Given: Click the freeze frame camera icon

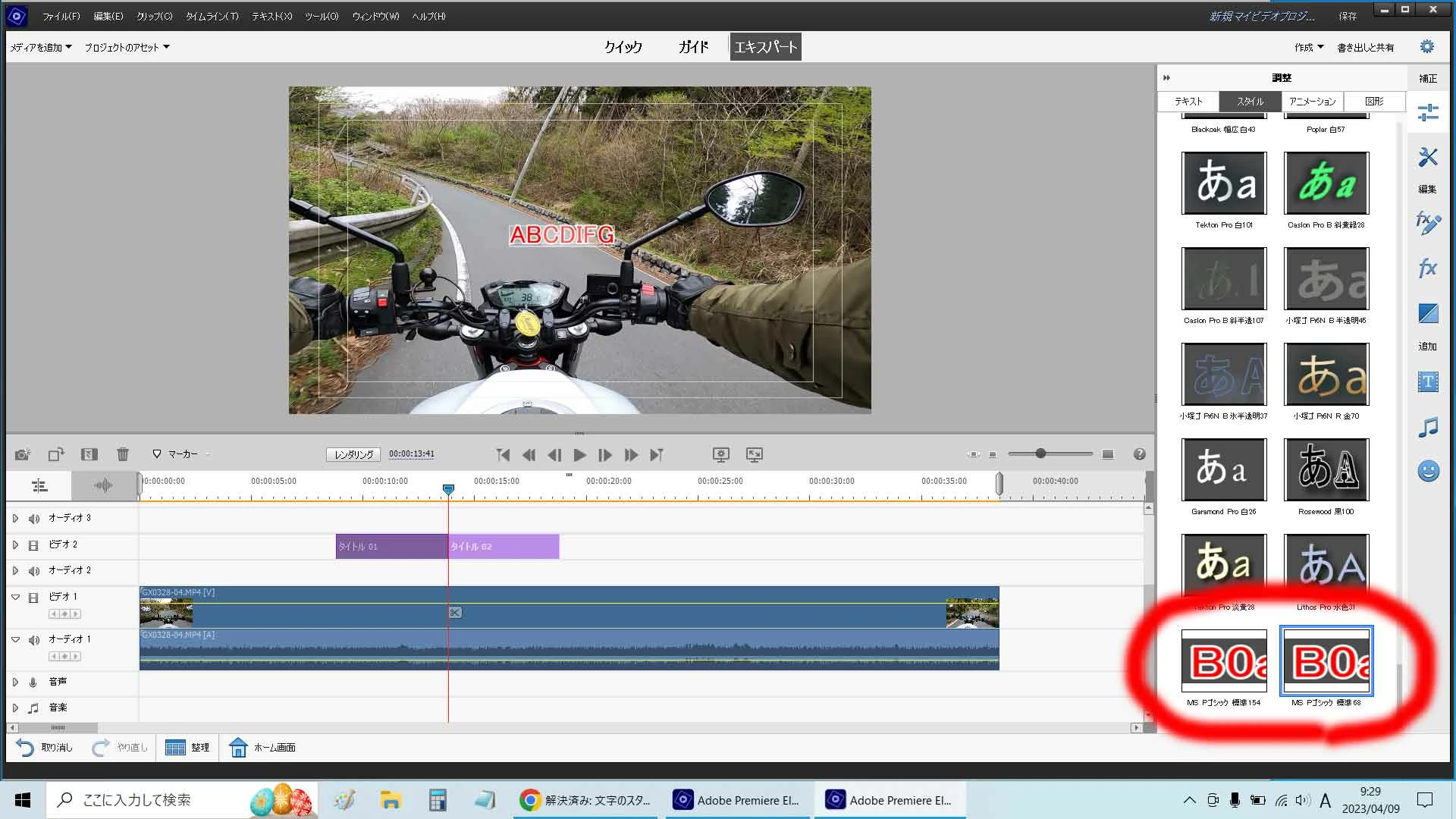Looking at the screenshot, I should (x=23, y=454).
